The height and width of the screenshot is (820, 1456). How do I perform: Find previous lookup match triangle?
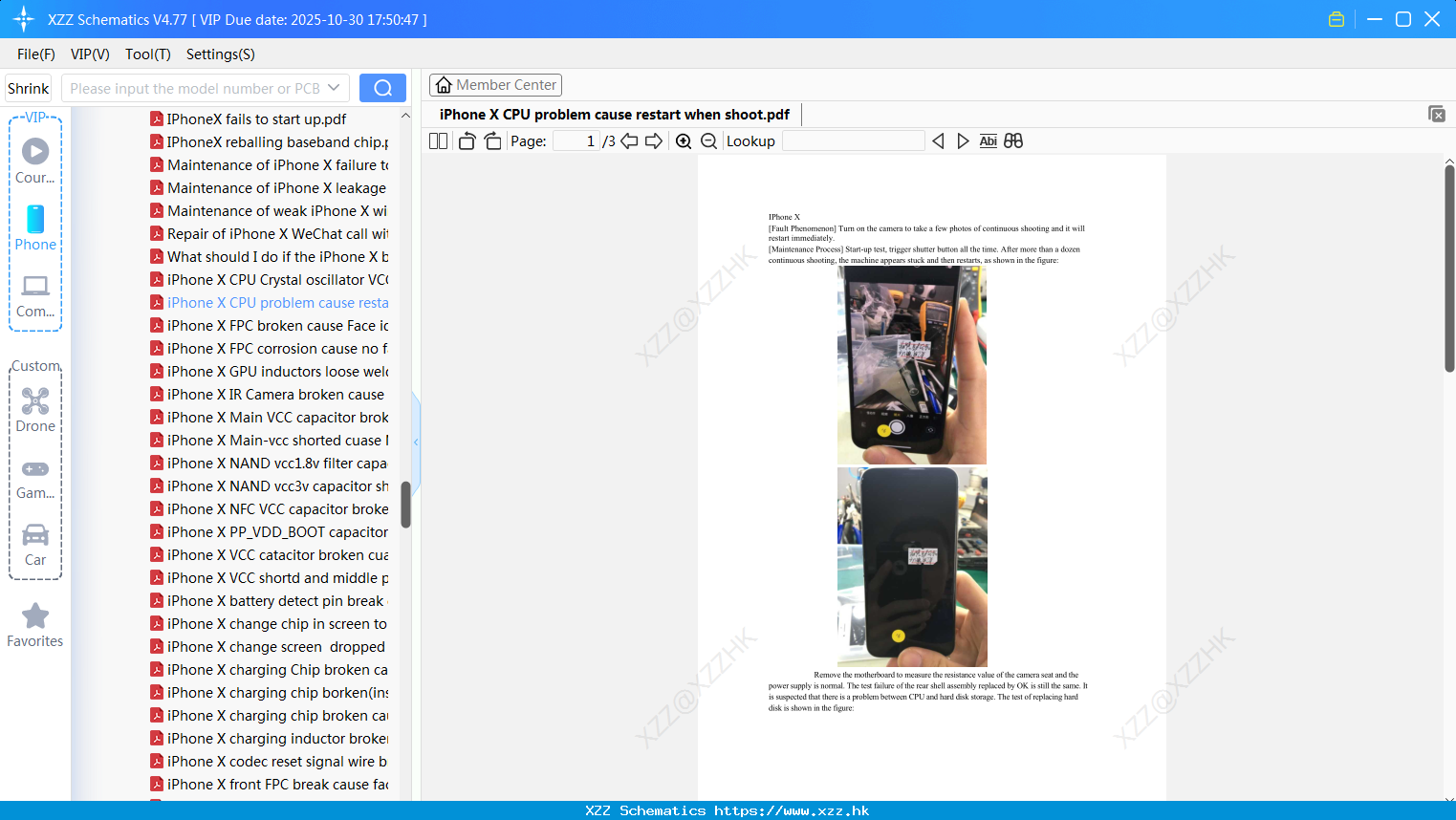pos(939,141)
